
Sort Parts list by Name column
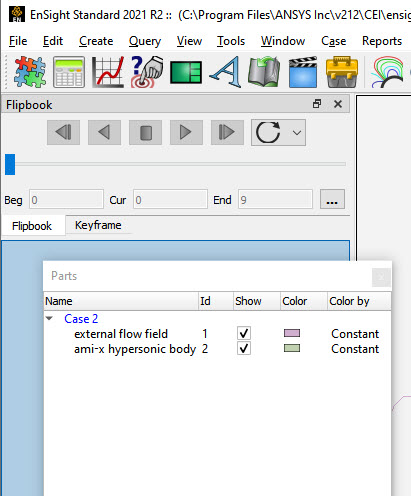click(x=121, y=301)
